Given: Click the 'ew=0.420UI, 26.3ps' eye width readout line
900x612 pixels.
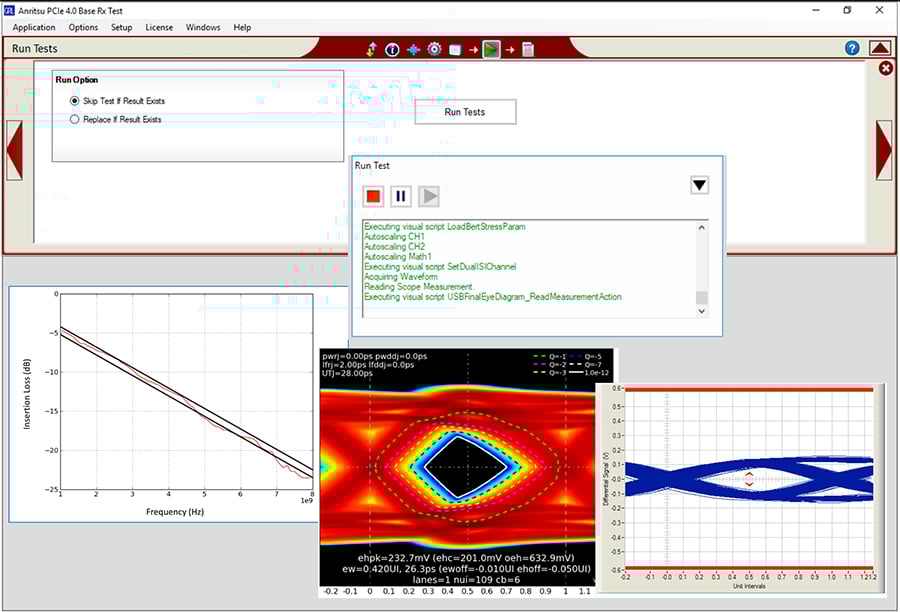Looking at the screenshot, I should (x=466, y=569).
